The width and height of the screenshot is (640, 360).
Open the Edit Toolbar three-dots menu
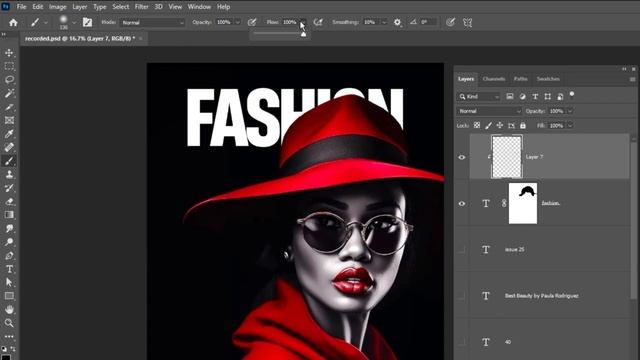point(9,337)
